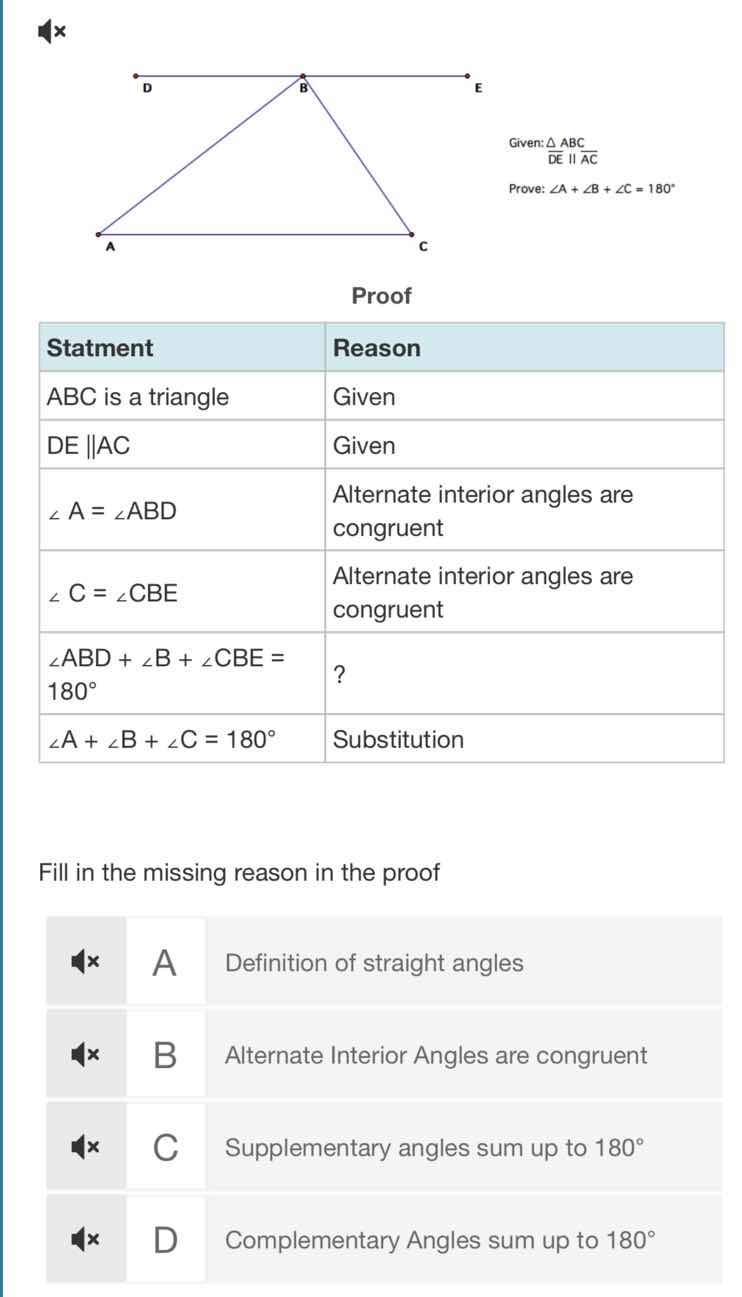742x1297 pixels.
Task: Click the speaker icon beside answer choice D
Action: point(85,1240)
